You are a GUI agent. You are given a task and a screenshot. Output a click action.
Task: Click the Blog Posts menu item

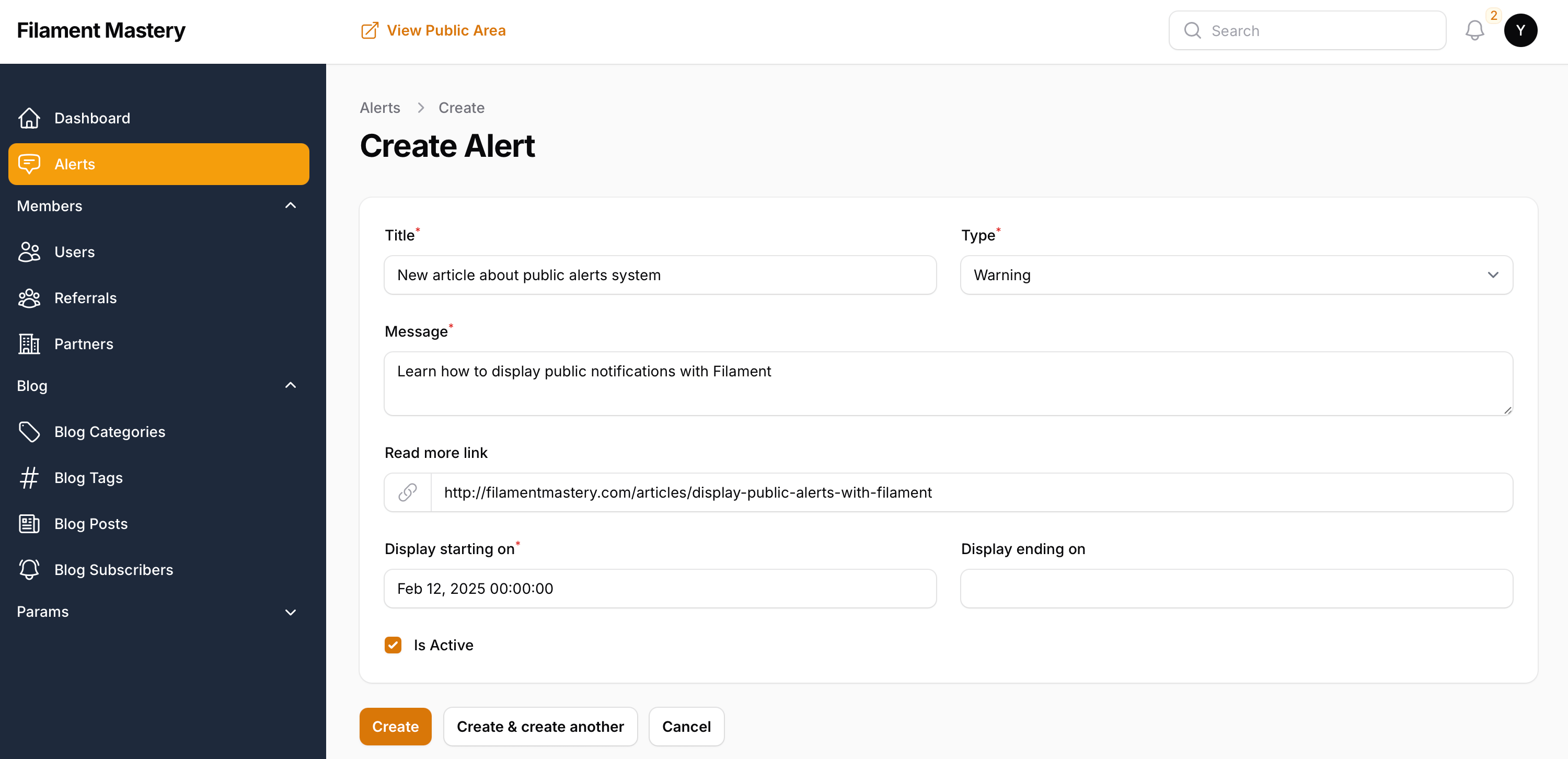[91, 523]
